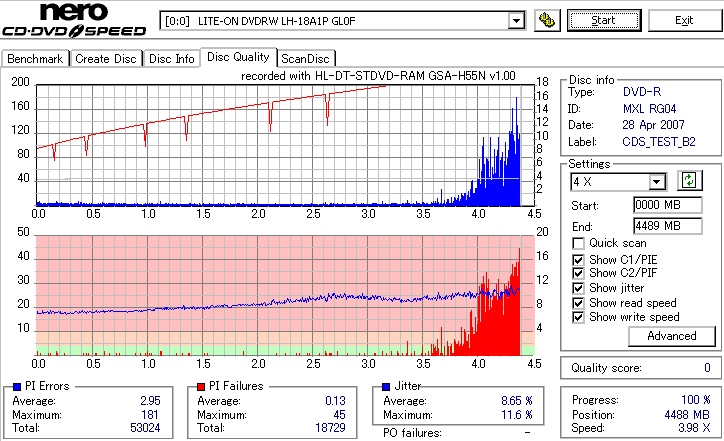Click the green refresh speed icon
724x441 pixels.
689,180
